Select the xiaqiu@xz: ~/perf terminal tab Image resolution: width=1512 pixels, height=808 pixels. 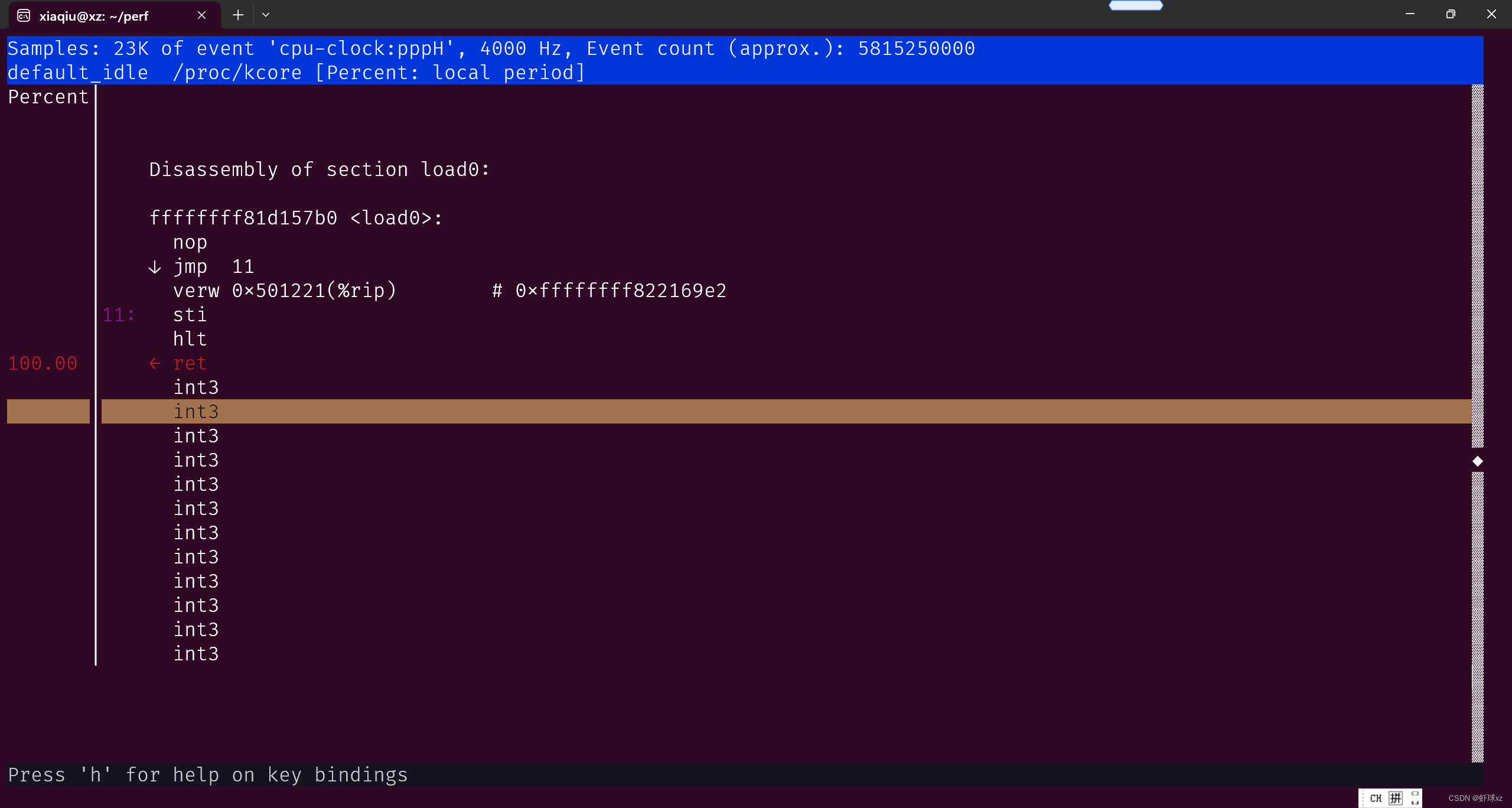coord(115,15)
